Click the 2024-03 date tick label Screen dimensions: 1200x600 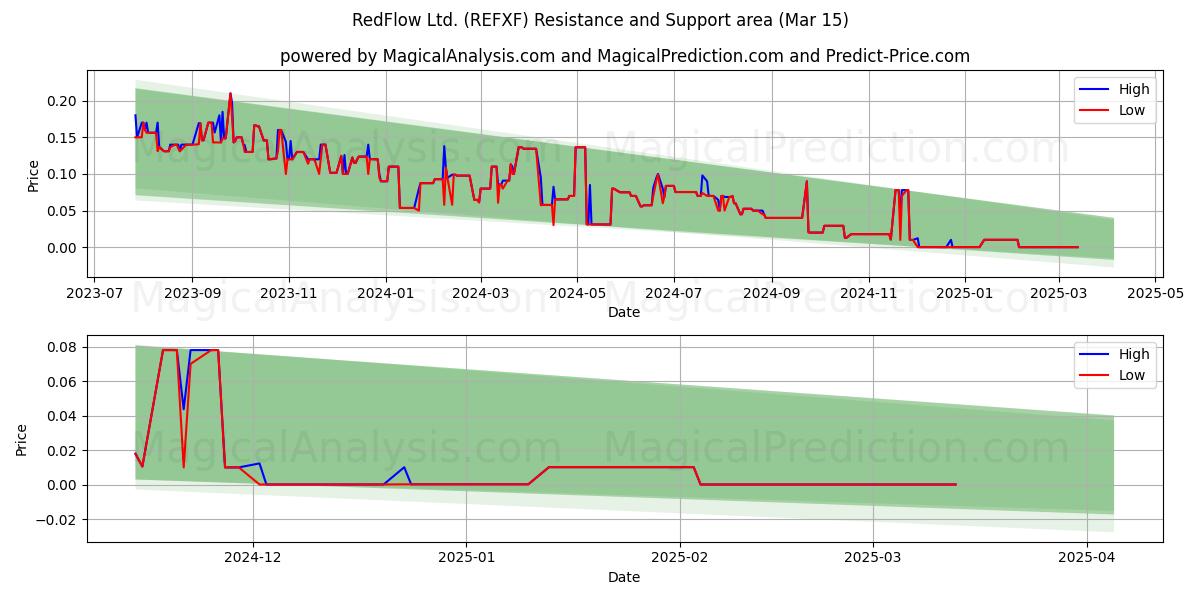(x=480, y=295)
